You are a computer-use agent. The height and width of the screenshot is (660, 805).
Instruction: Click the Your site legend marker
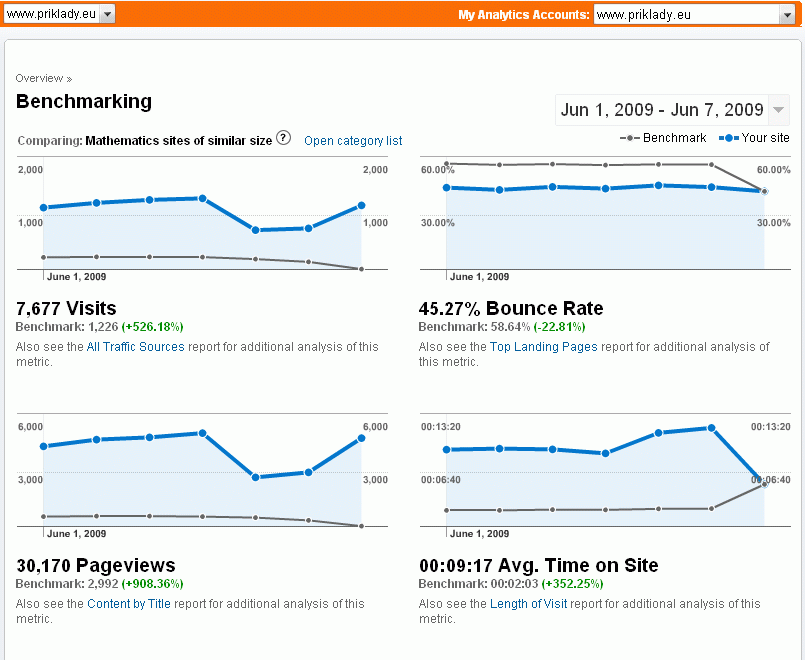[x=730, y=138]
